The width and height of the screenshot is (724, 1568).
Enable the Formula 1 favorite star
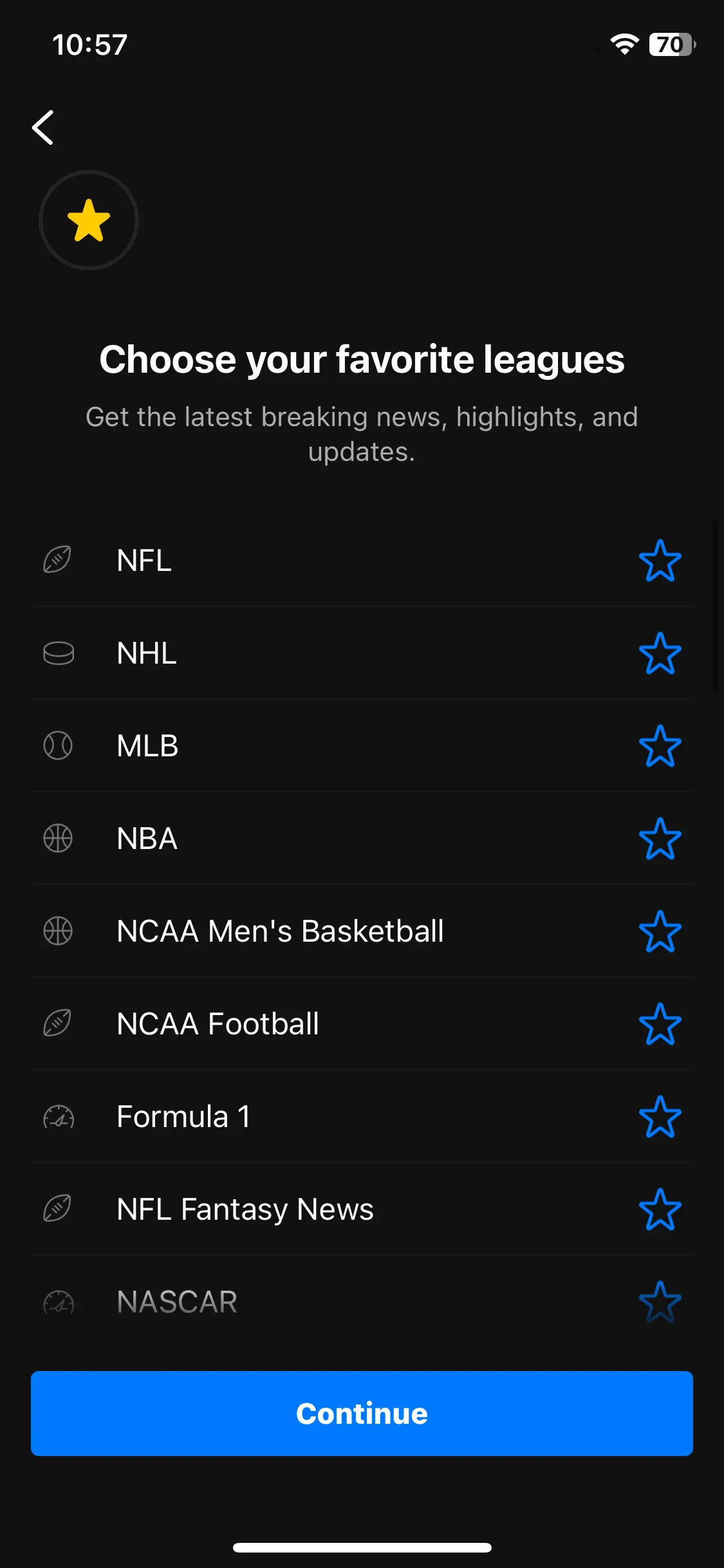pyautogui.click(x=660, y=1116)
